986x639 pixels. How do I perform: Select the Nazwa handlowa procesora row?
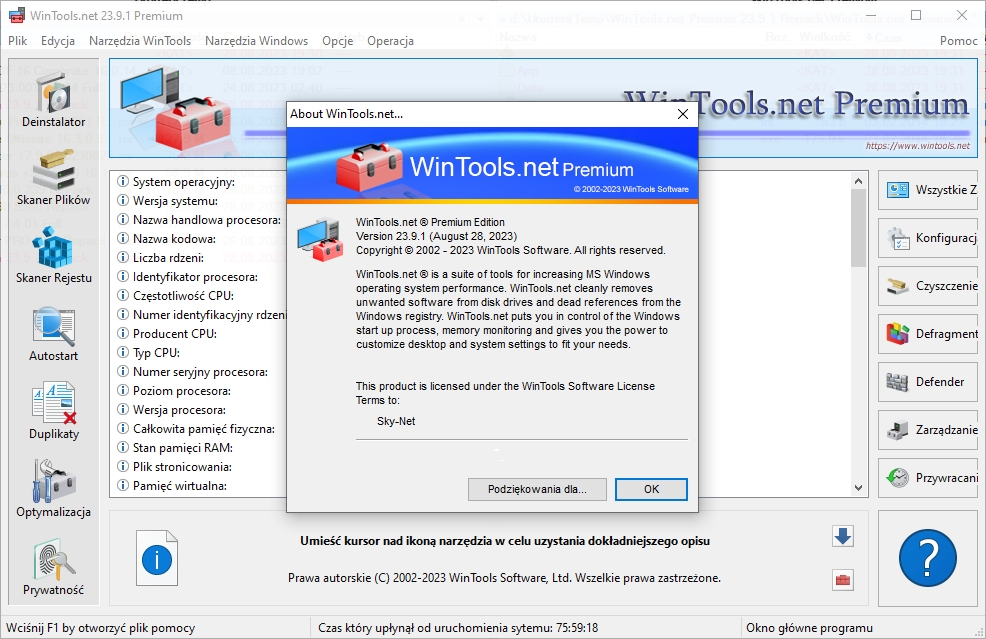pyautogui.click(x=200, y=219)
